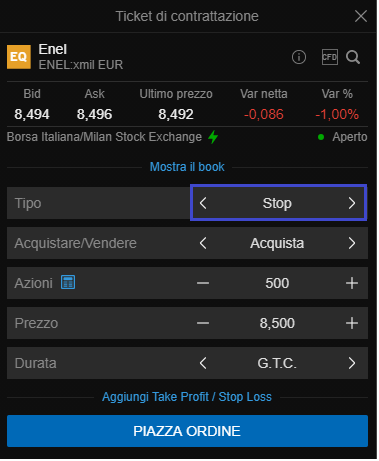Screen dimensions: 379x461
Task: Switch Acquista to next option
Action: [353, 244]
